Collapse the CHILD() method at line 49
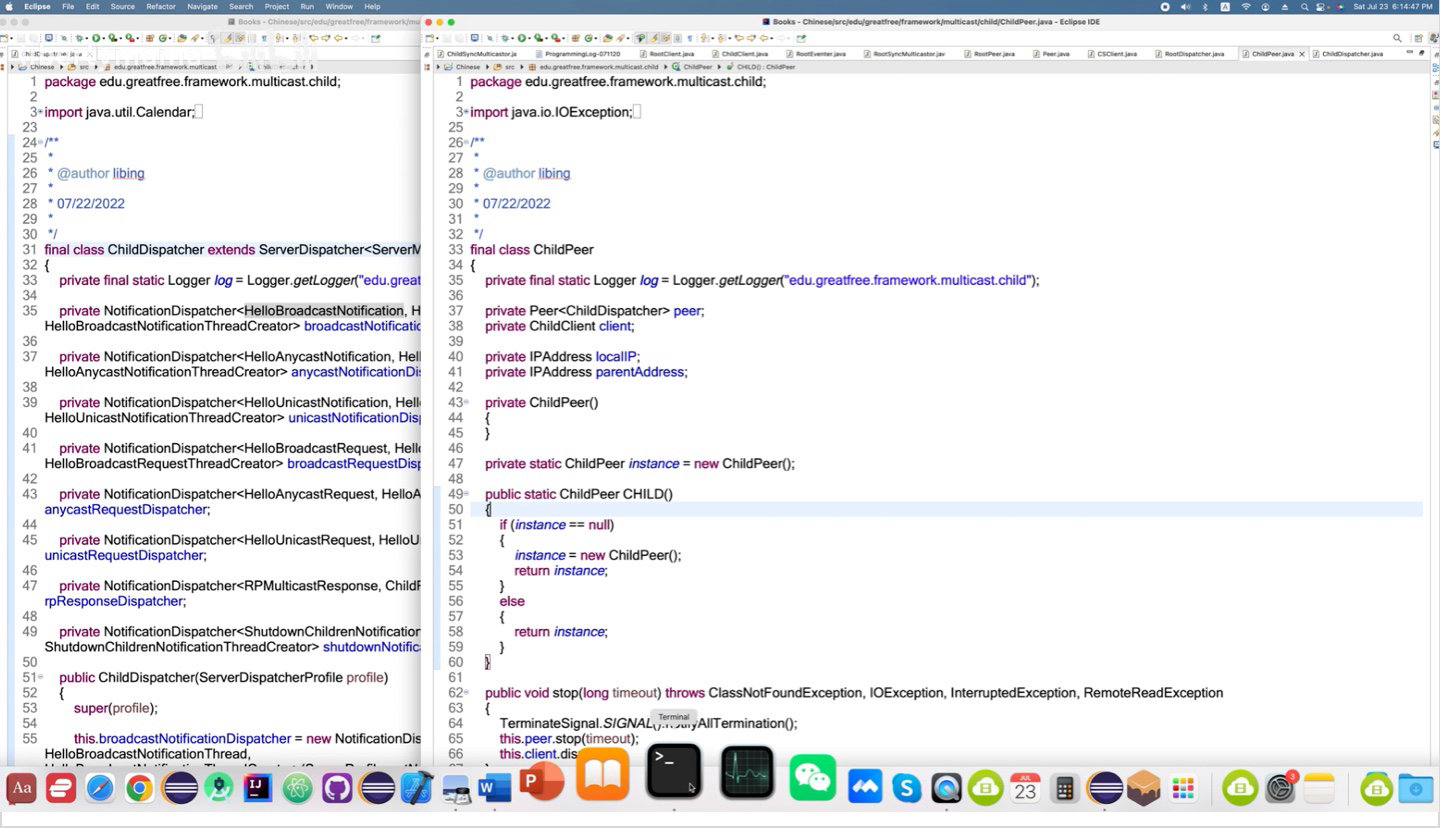1440x828 pixels. (466, 494)
